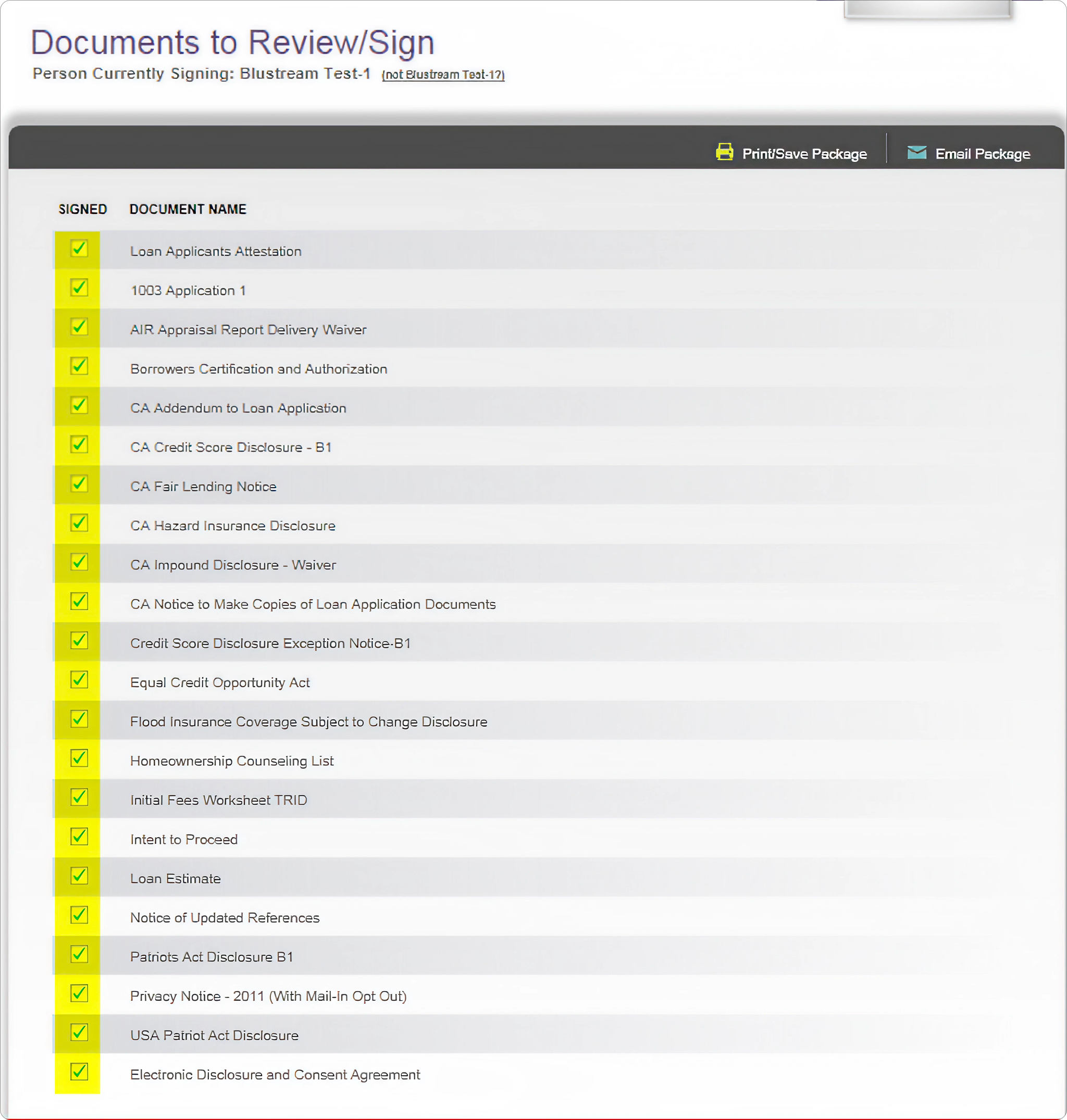
Task: Click the DOCUMENT NAME column header
Action: 188,209
